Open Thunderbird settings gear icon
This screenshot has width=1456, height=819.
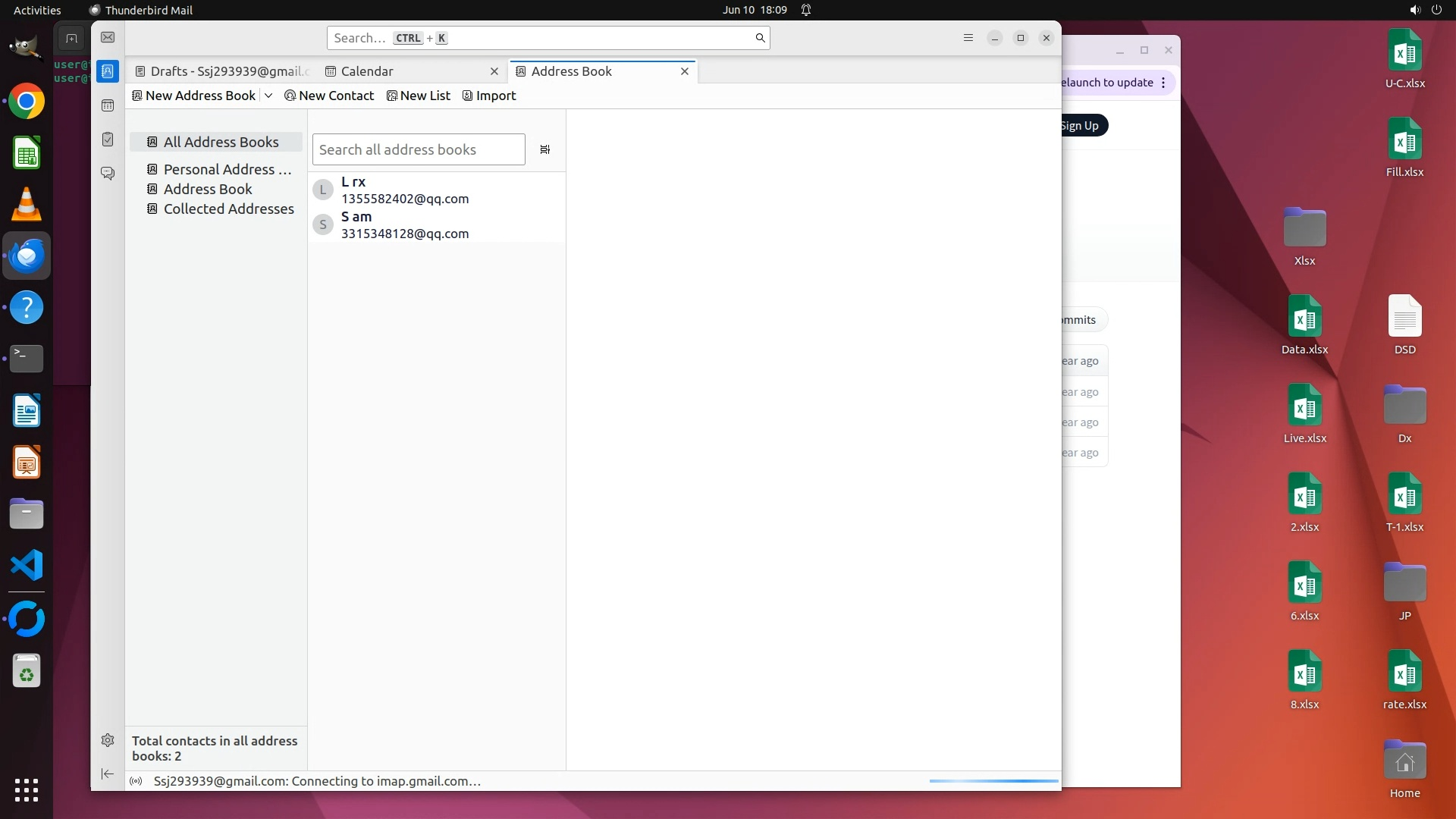tap(108, 740)
